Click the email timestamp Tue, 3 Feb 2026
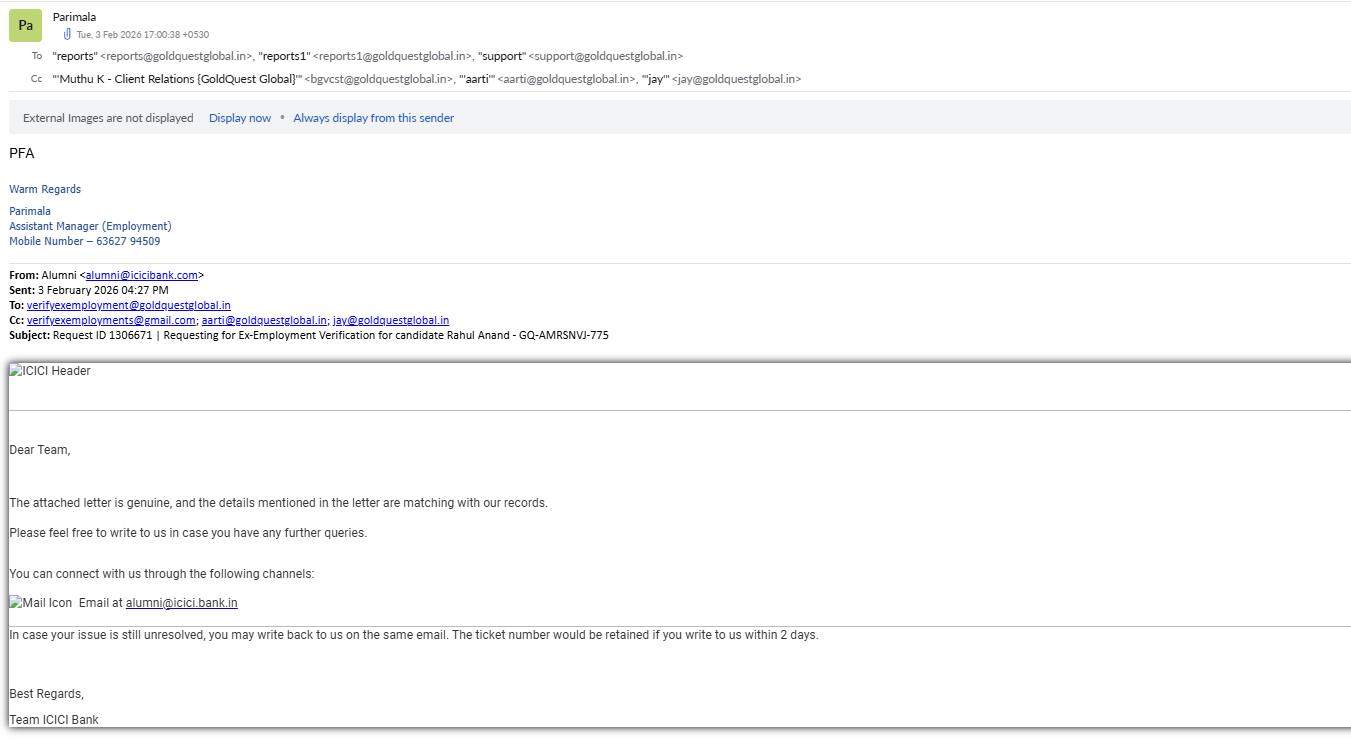 tap(142, 34)
